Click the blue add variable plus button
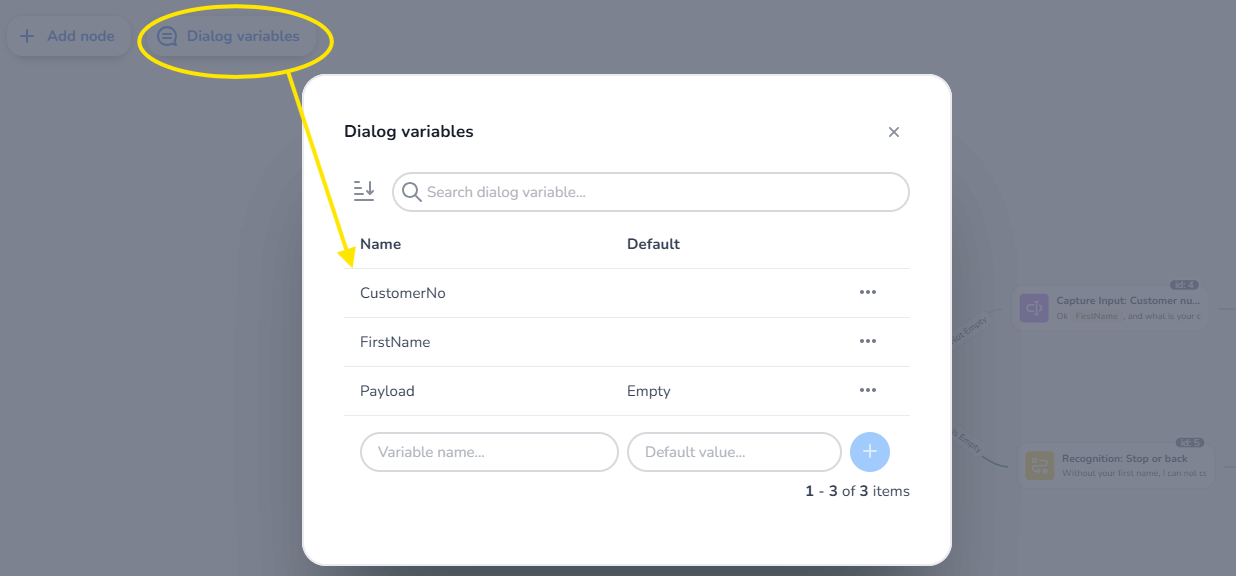The height and width of the screenshot is (576, 1236). [x=869, y=452]
